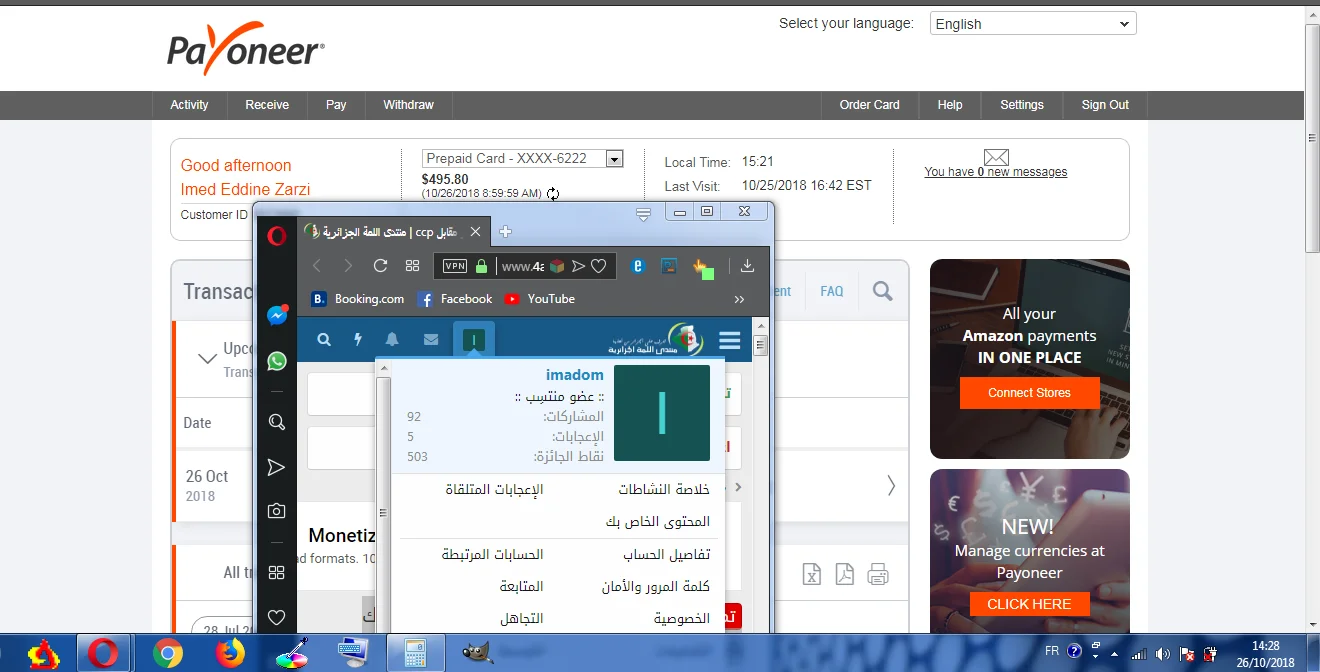Screen dimensions: 1320x672
Task: Open the language selection dropdown
Action: pos(1033,24)
